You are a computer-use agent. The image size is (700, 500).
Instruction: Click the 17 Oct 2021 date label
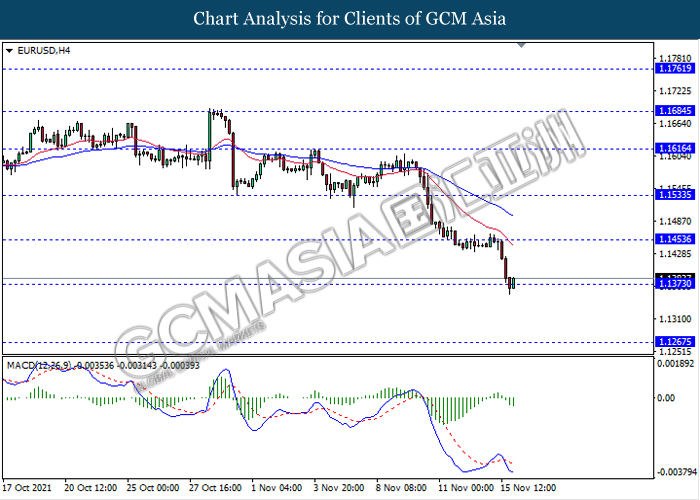pos(27,488)
